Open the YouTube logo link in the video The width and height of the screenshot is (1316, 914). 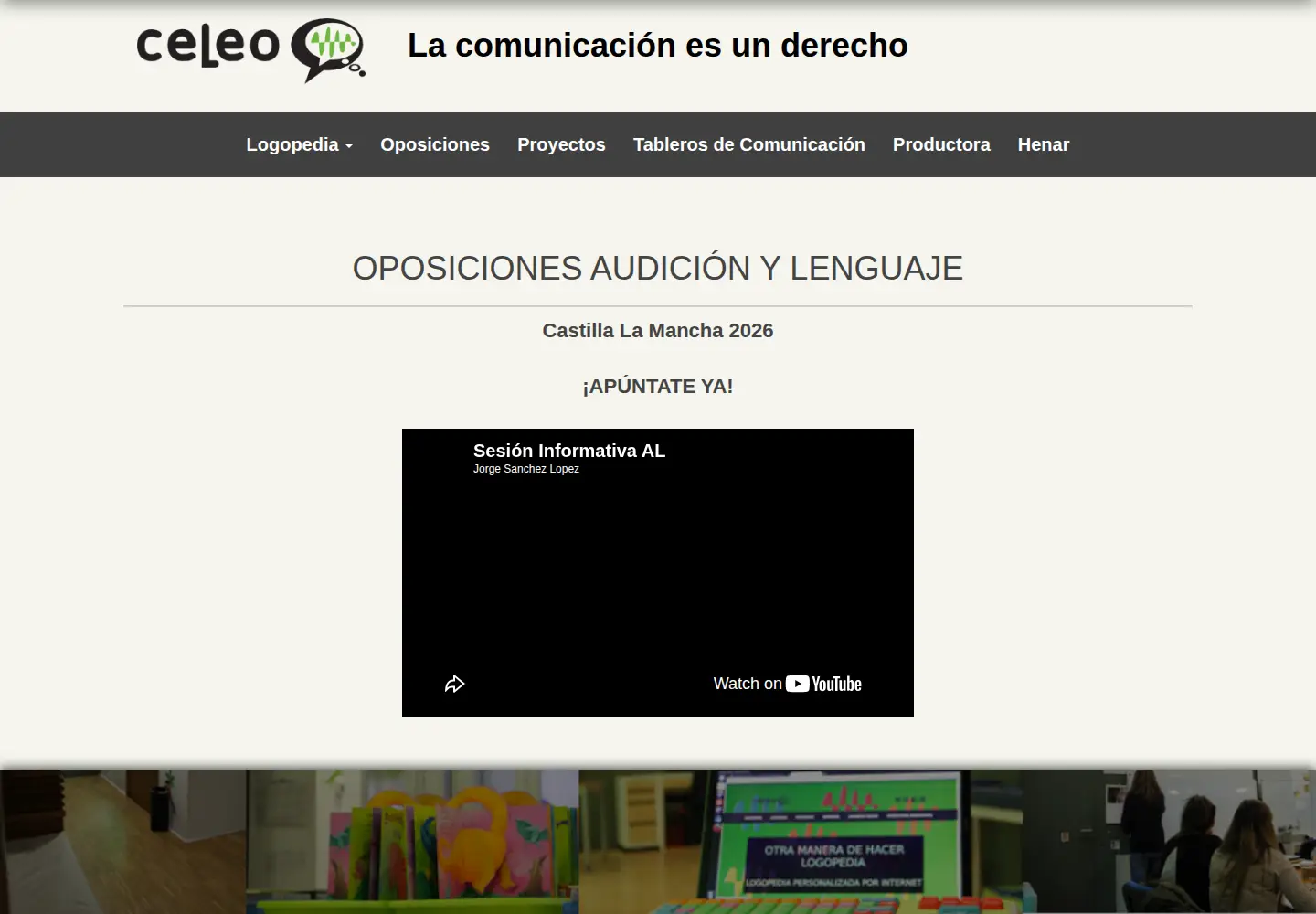pyautogui.click(x=823, y=684)
